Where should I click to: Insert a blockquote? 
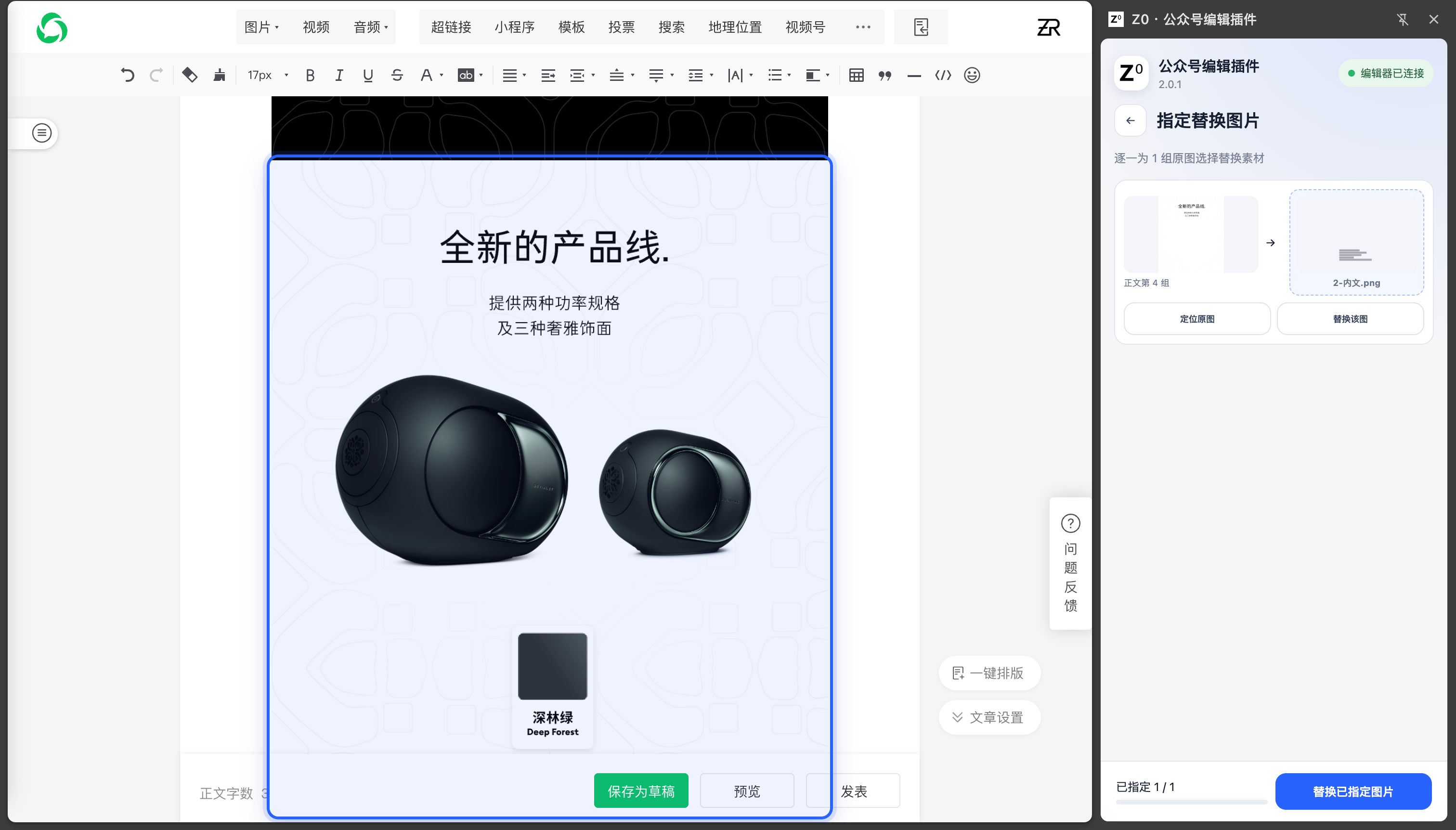coord(885,75)
